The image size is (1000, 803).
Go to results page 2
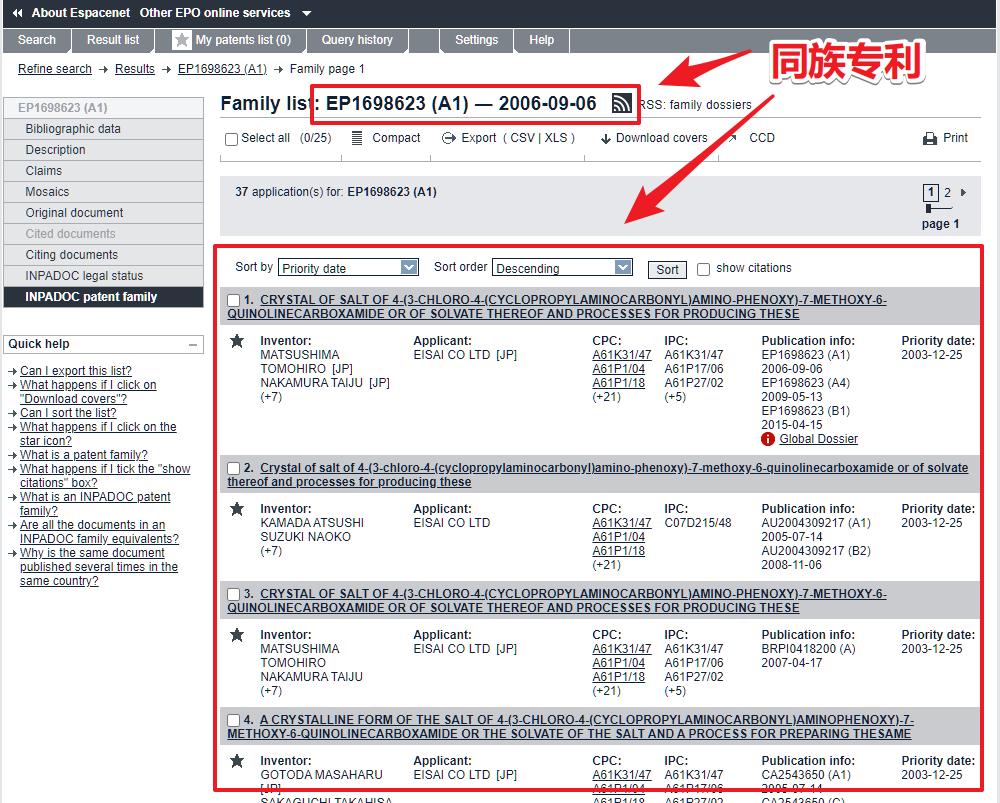click(947, 192)
